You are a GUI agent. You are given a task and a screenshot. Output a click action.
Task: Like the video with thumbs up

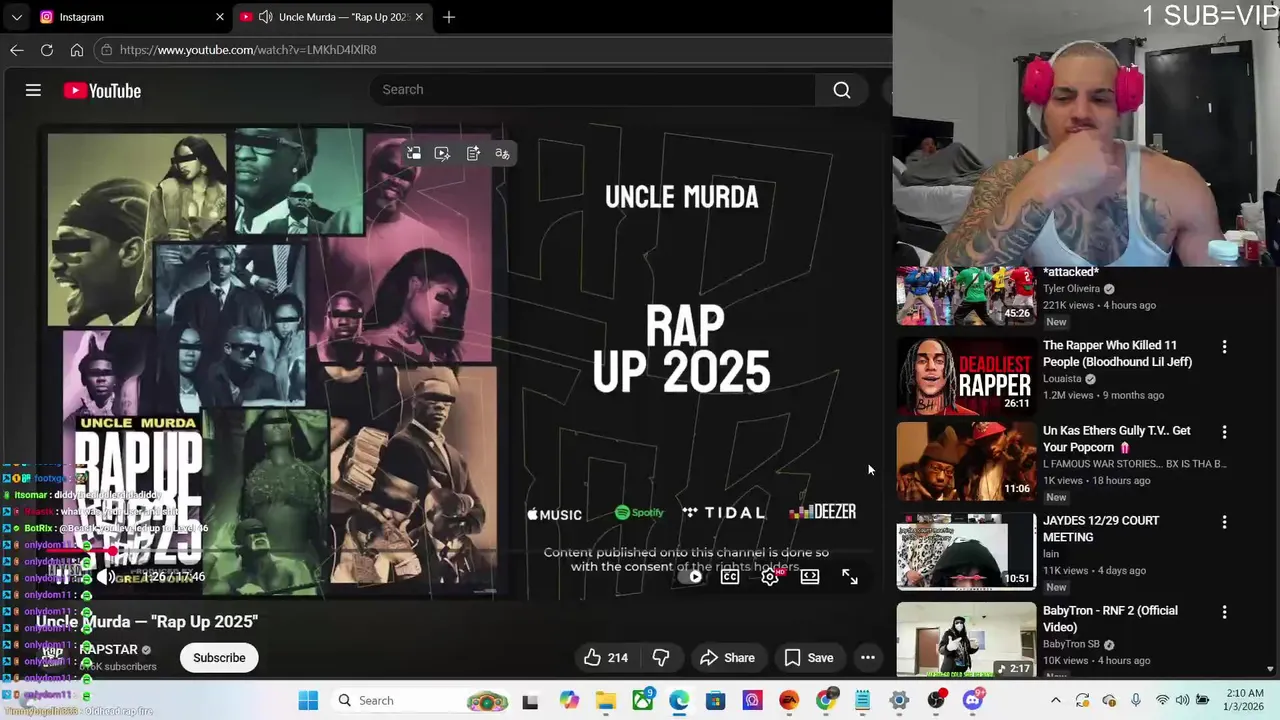coord(606,658)
